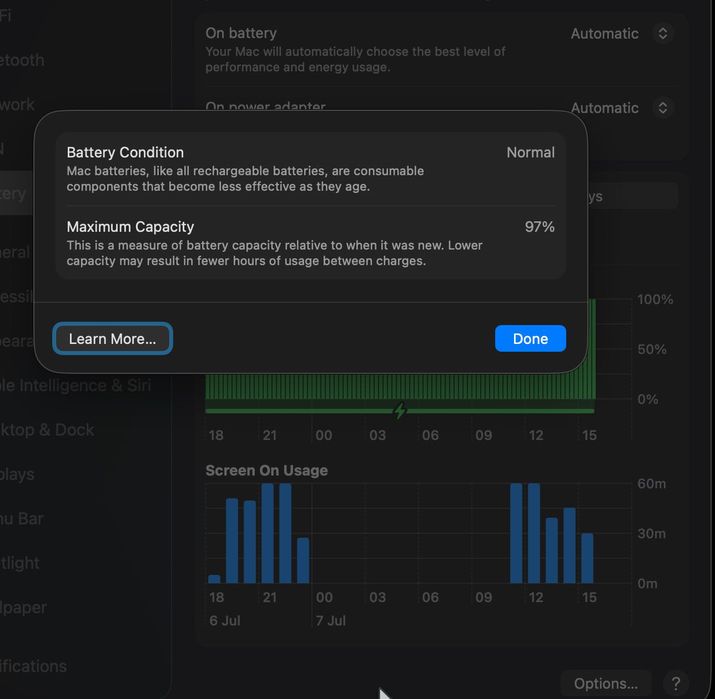Open Displays in the sidebar
Screen dimensions: 715x699
click(17, 474)
